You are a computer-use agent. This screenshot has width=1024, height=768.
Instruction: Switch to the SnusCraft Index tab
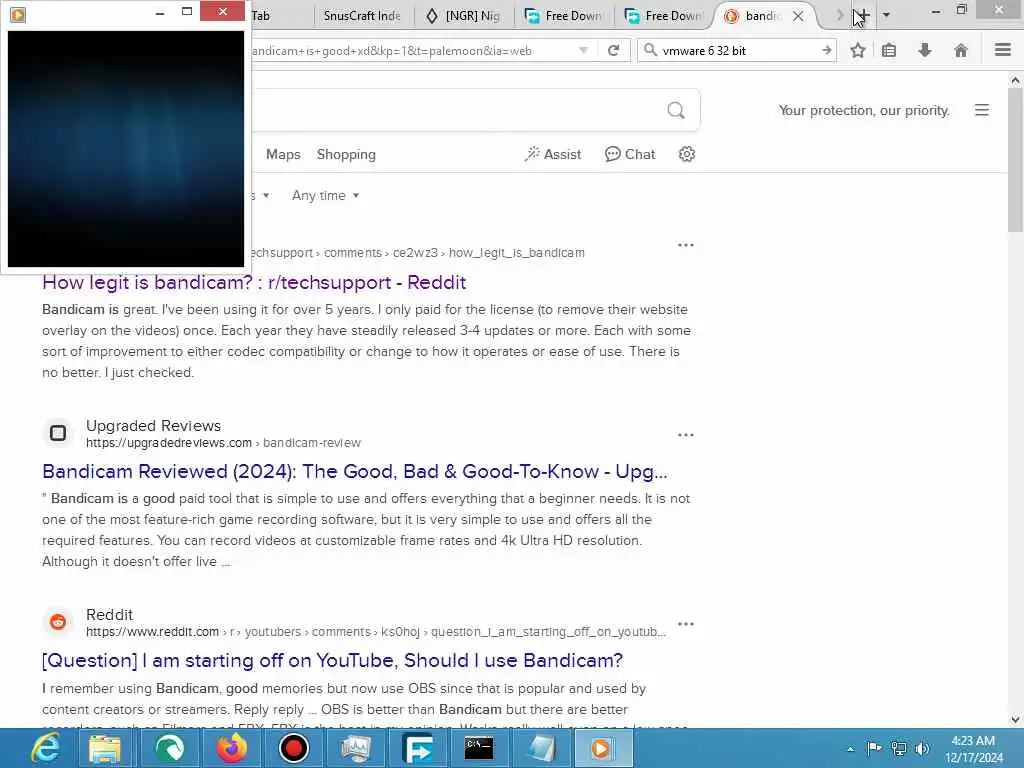(x=362, y=16)
